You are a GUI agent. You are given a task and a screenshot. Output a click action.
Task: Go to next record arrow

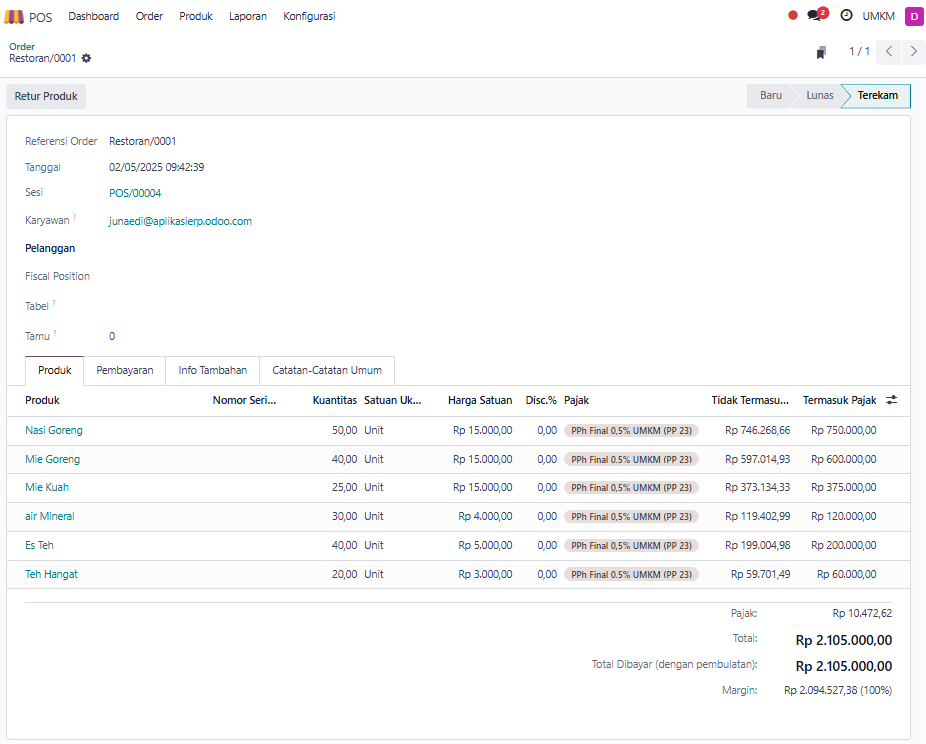[x=914, y=51]
